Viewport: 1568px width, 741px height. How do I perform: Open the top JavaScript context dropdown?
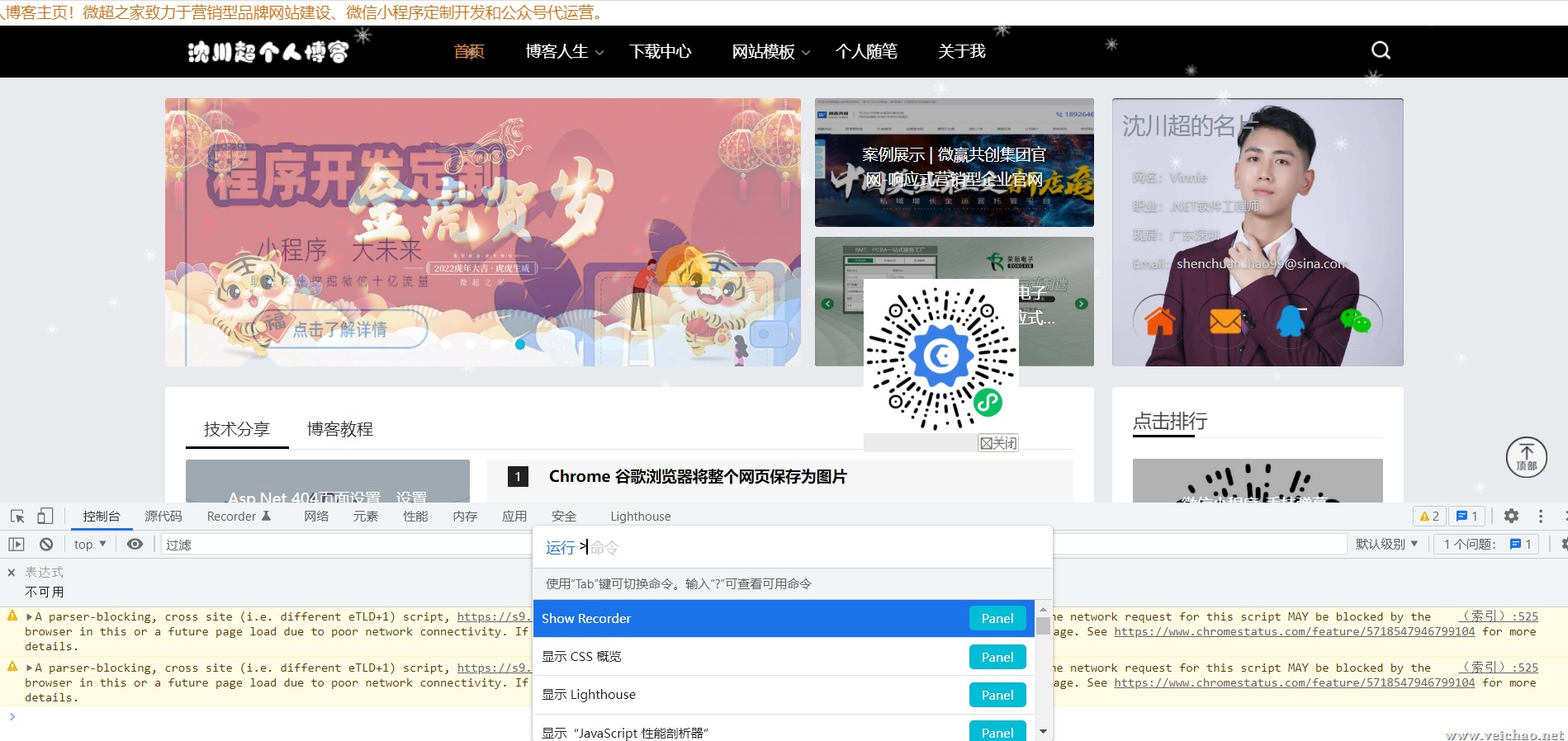coord(90,544)
